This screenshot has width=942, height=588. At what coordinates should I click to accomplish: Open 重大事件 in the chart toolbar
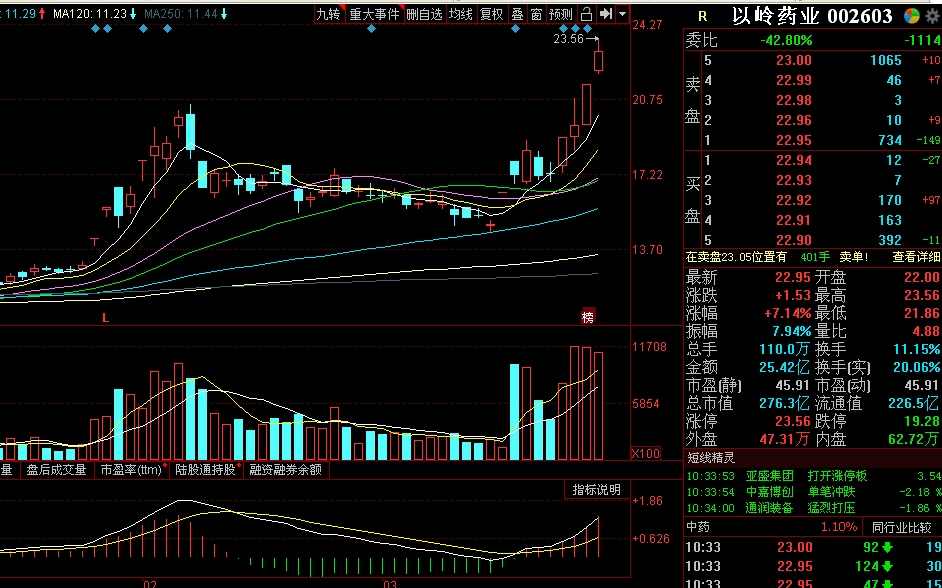tap(375, 14)
